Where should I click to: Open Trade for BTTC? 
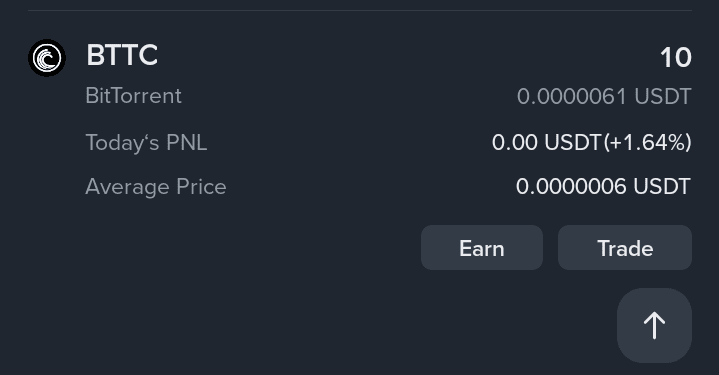625,248
